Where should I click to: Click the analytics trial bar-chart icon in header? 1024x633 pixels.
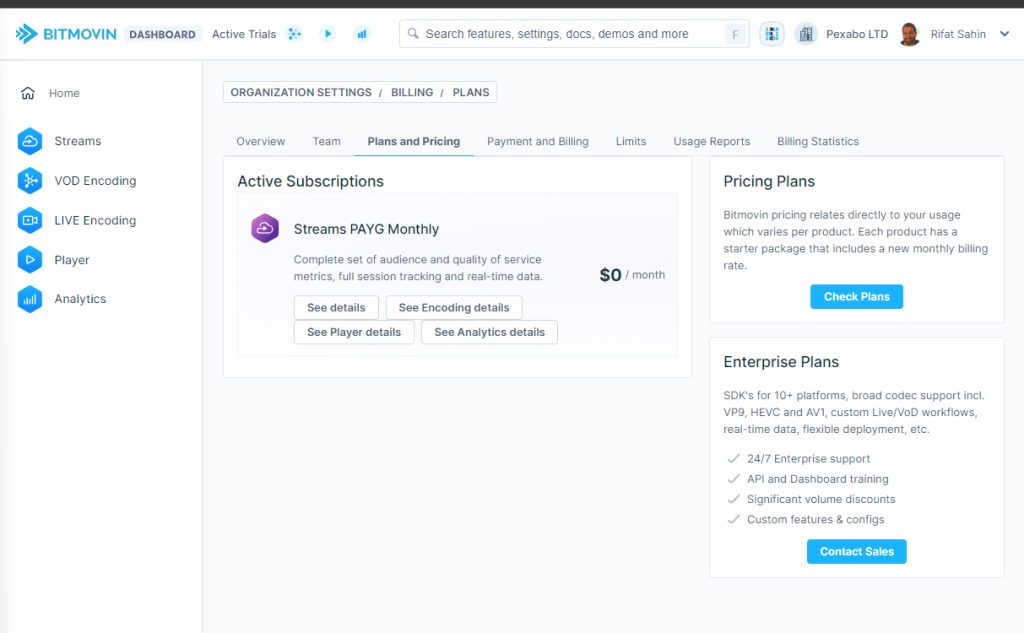tap(362, 34)
